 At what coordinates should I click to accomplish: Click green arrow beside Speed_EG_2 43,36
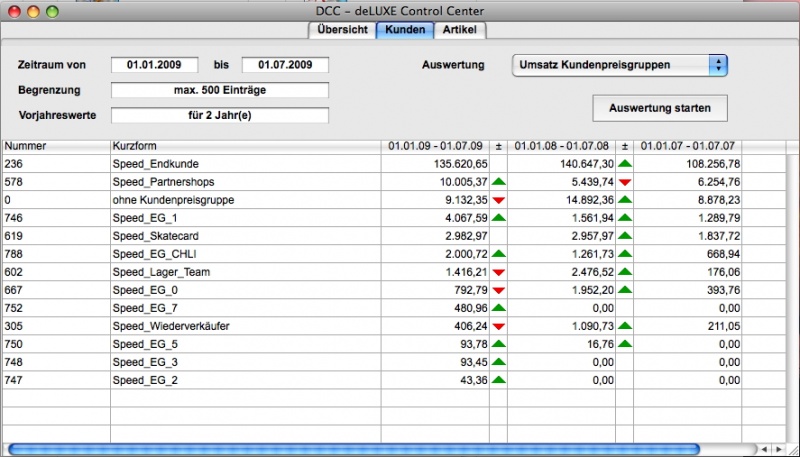click(498, 380)
